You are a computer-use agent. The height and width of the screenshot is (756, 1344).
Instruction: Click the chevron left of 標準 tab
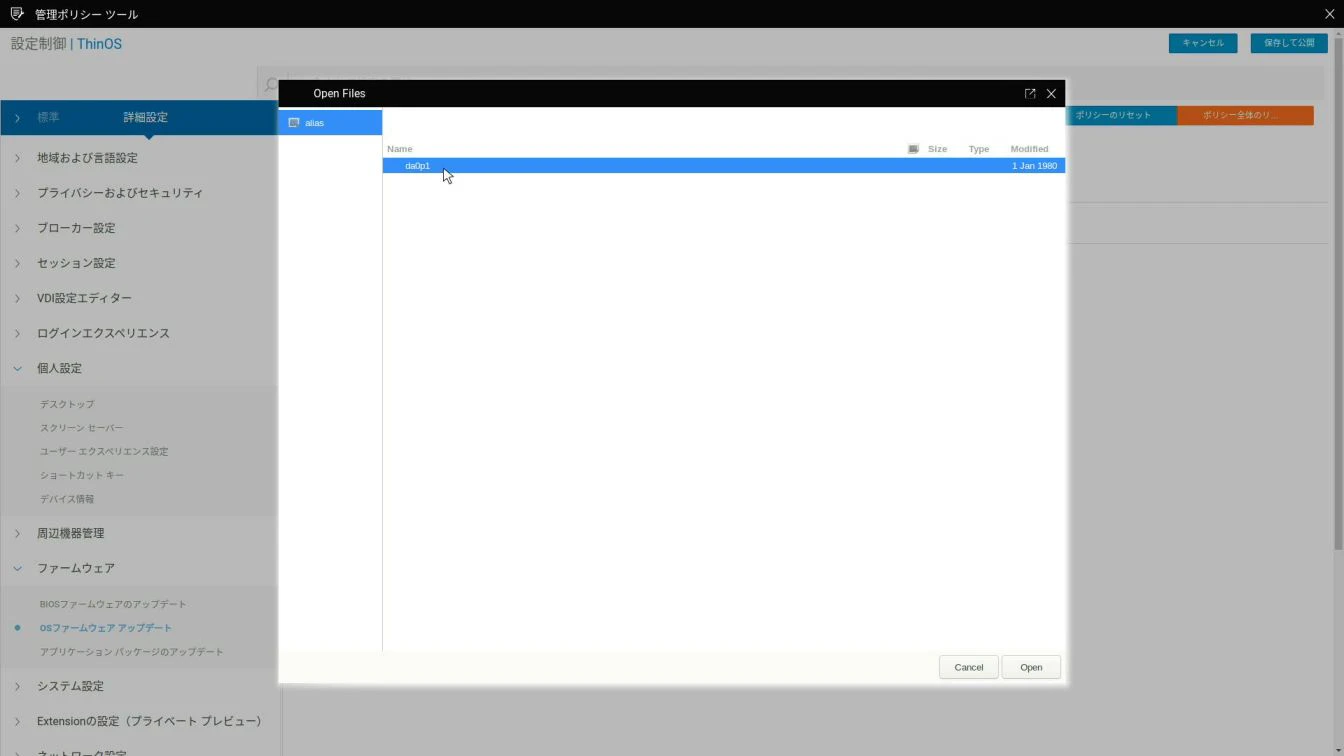pos(17,118)
